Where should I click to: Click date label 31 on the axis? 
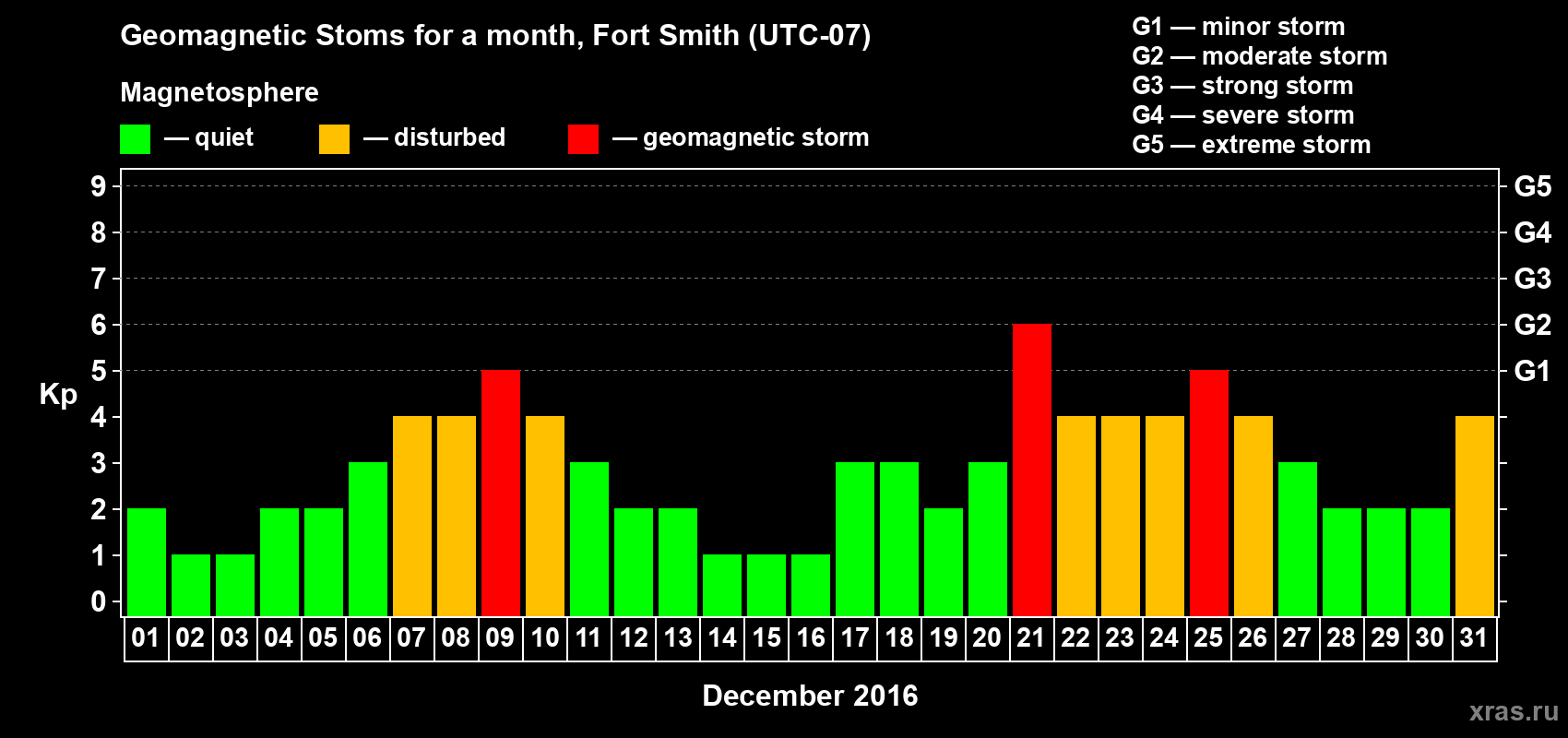(1474, 638)
